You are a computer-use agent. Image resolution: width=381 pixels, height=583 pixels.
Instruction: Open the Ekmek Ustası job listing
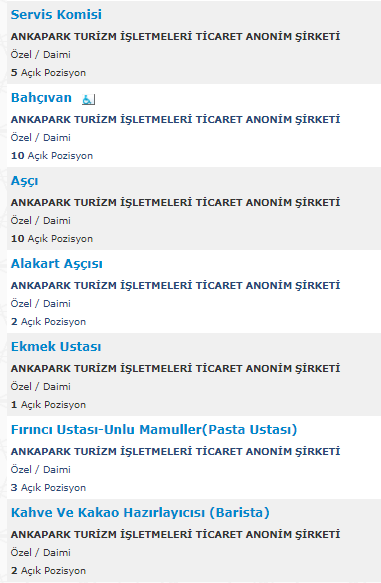56,347
